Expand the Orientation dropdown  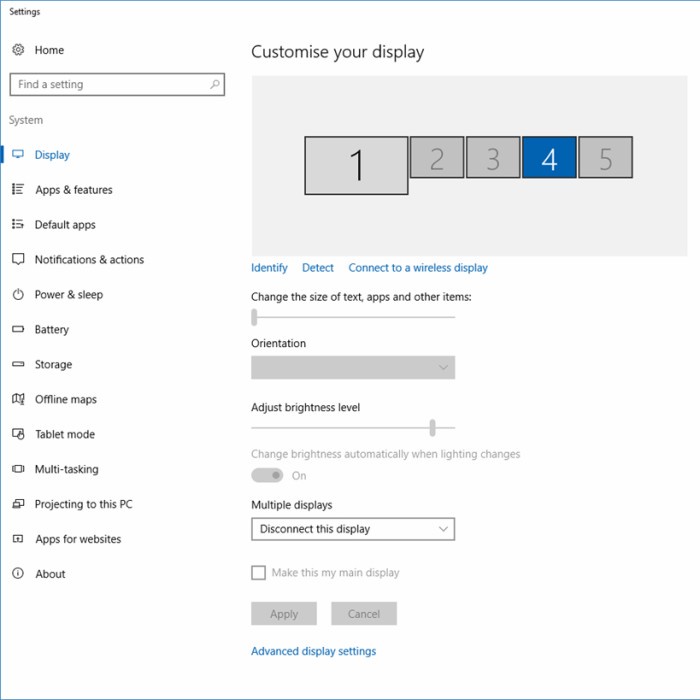coord(353,368)
